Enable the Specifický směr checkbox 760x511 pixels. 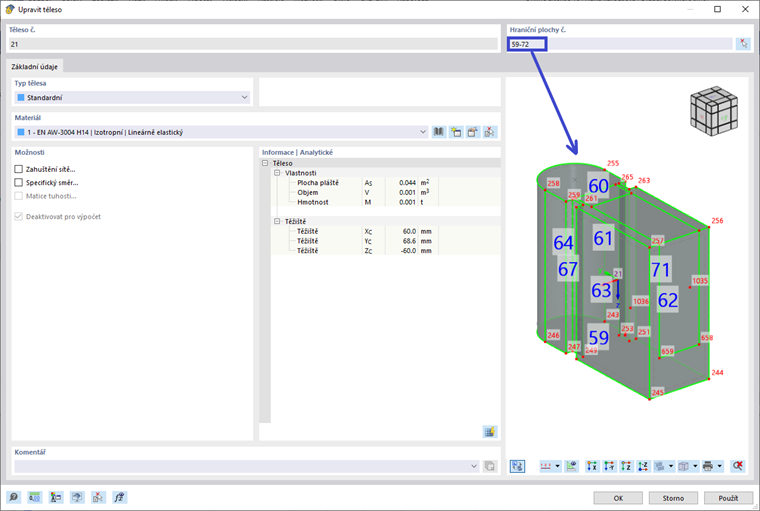point(18,182)
